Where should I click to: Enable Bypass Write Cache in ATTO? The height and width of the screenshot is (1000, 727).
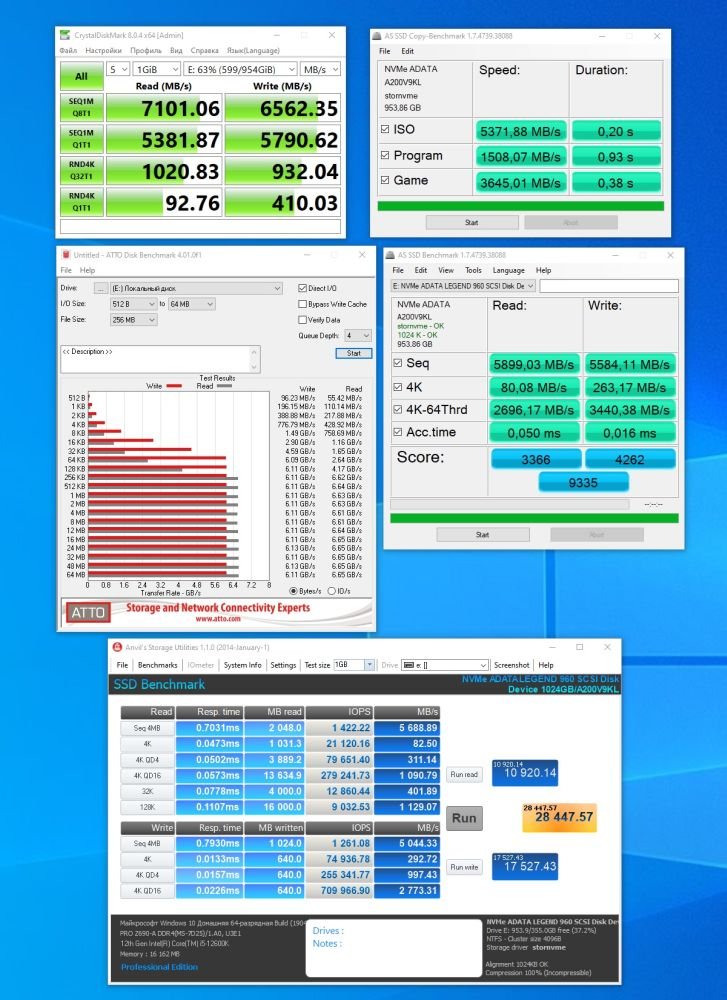point(302,304)
